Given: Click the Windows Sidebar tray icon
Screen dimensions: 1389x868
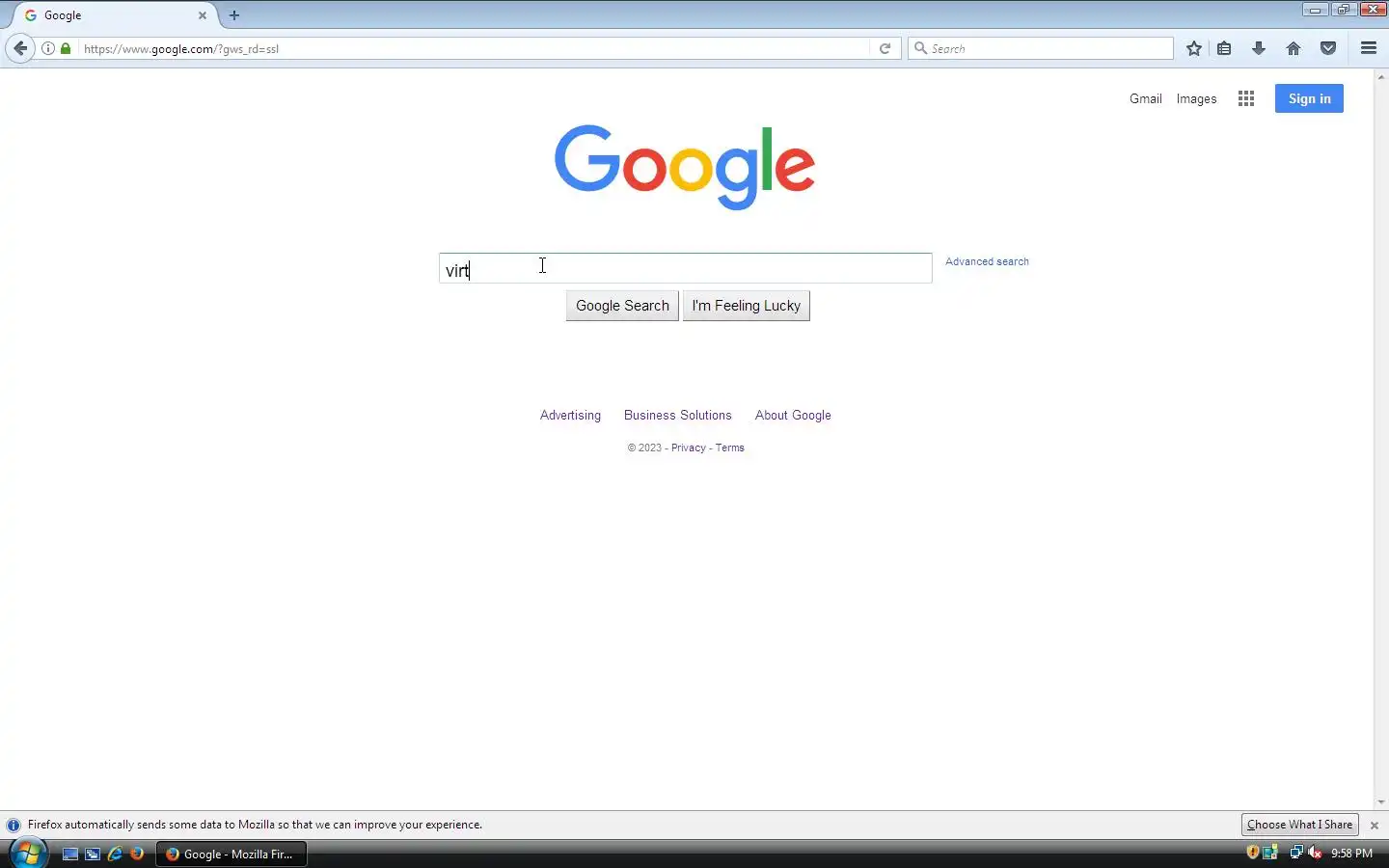Looking at the screenshot, I should 1270,853.
